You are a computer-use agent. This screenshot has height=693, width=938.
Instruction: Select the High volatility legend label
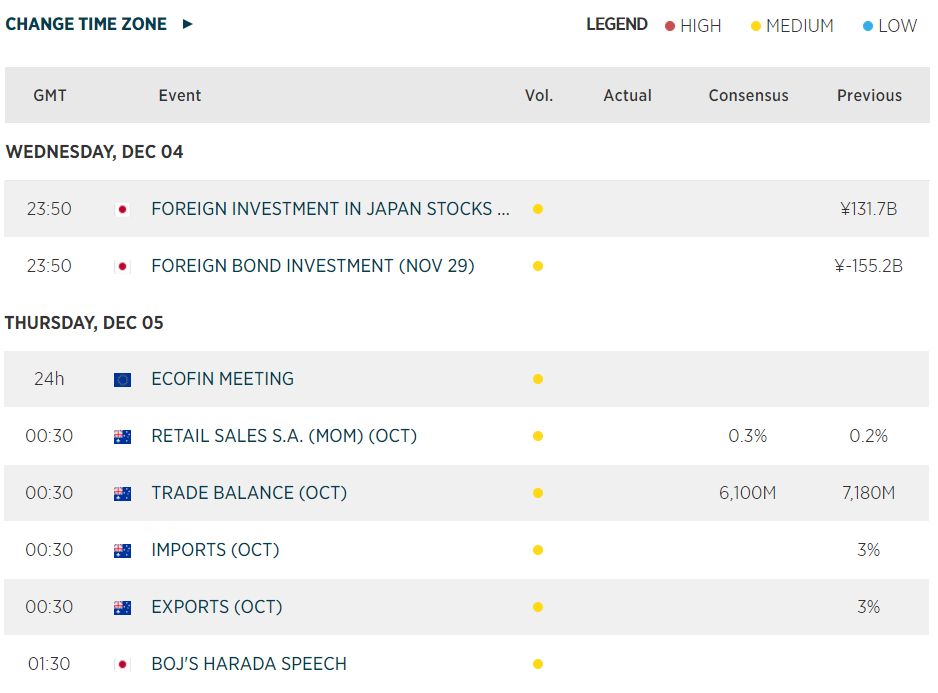pos(700,26)
